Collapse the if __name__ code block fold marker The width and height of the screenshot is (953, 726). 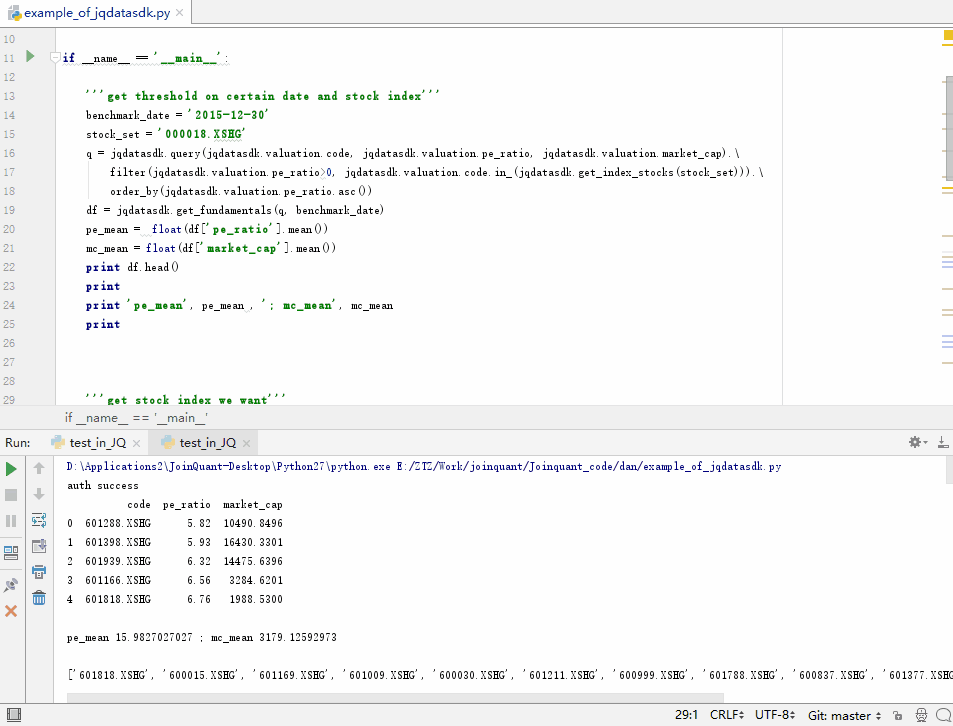coord(55,58)
